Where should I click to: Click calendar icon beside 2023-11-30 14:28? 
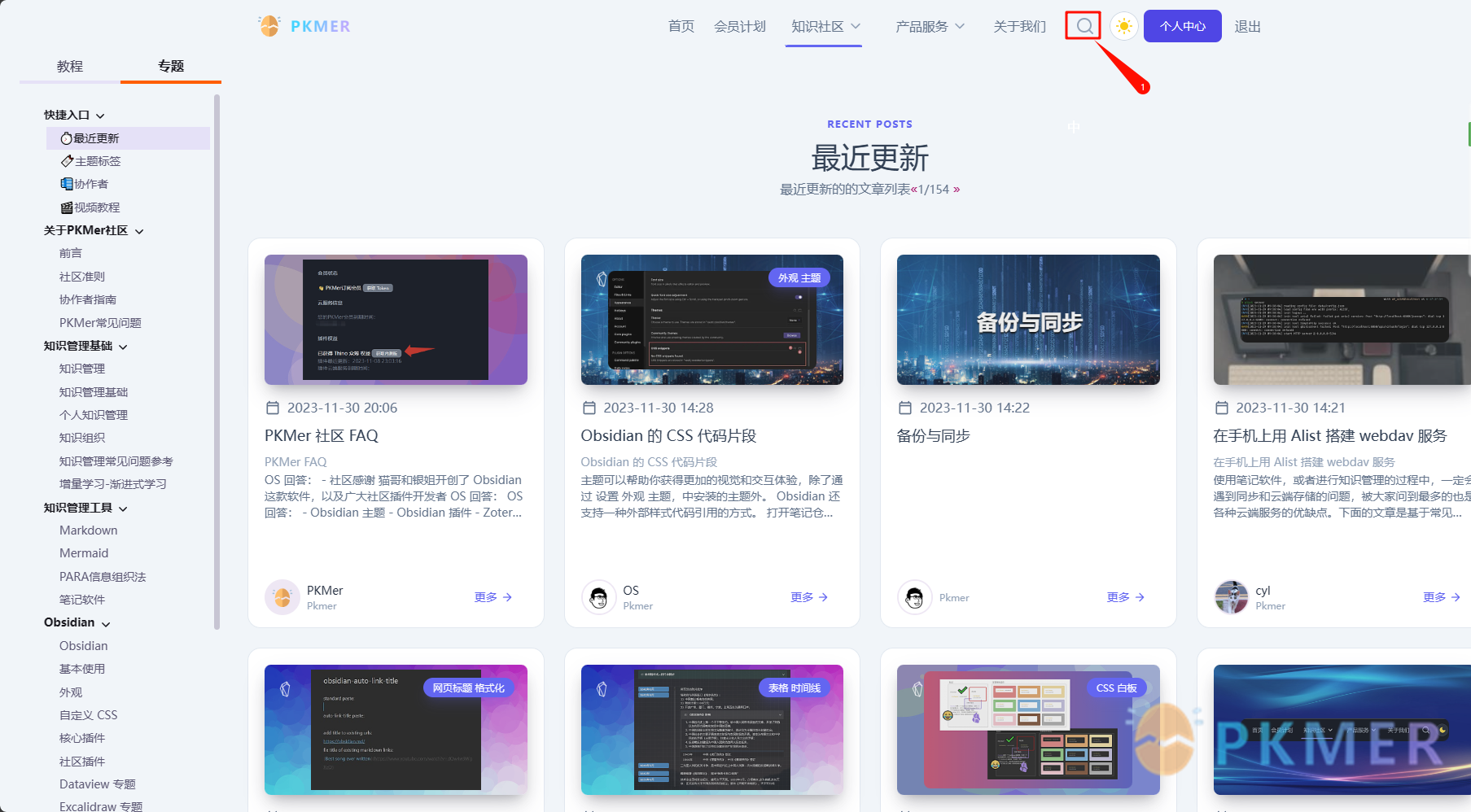(x=589, y=408)
